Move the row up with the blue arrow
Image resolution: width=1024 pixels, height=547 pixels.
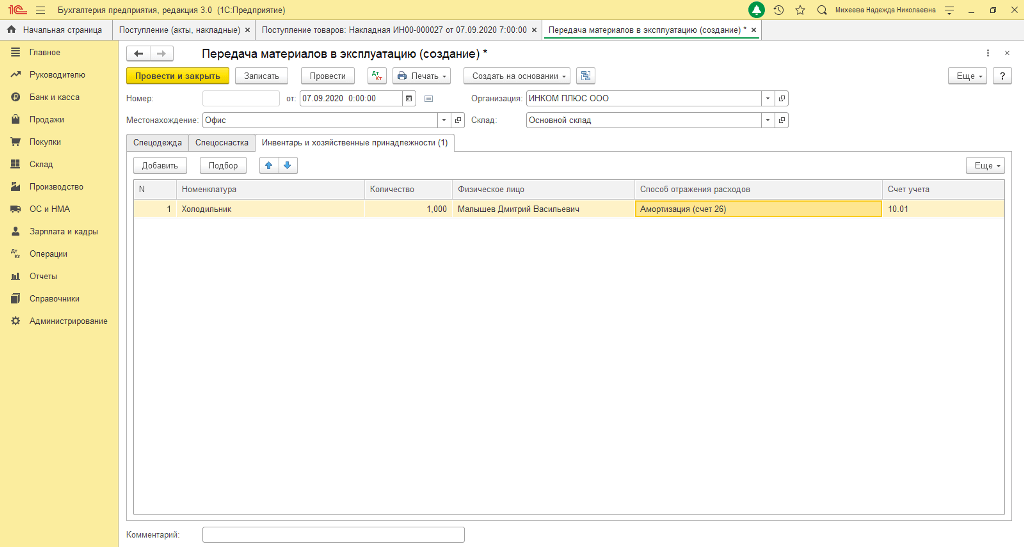click(269, 165)
